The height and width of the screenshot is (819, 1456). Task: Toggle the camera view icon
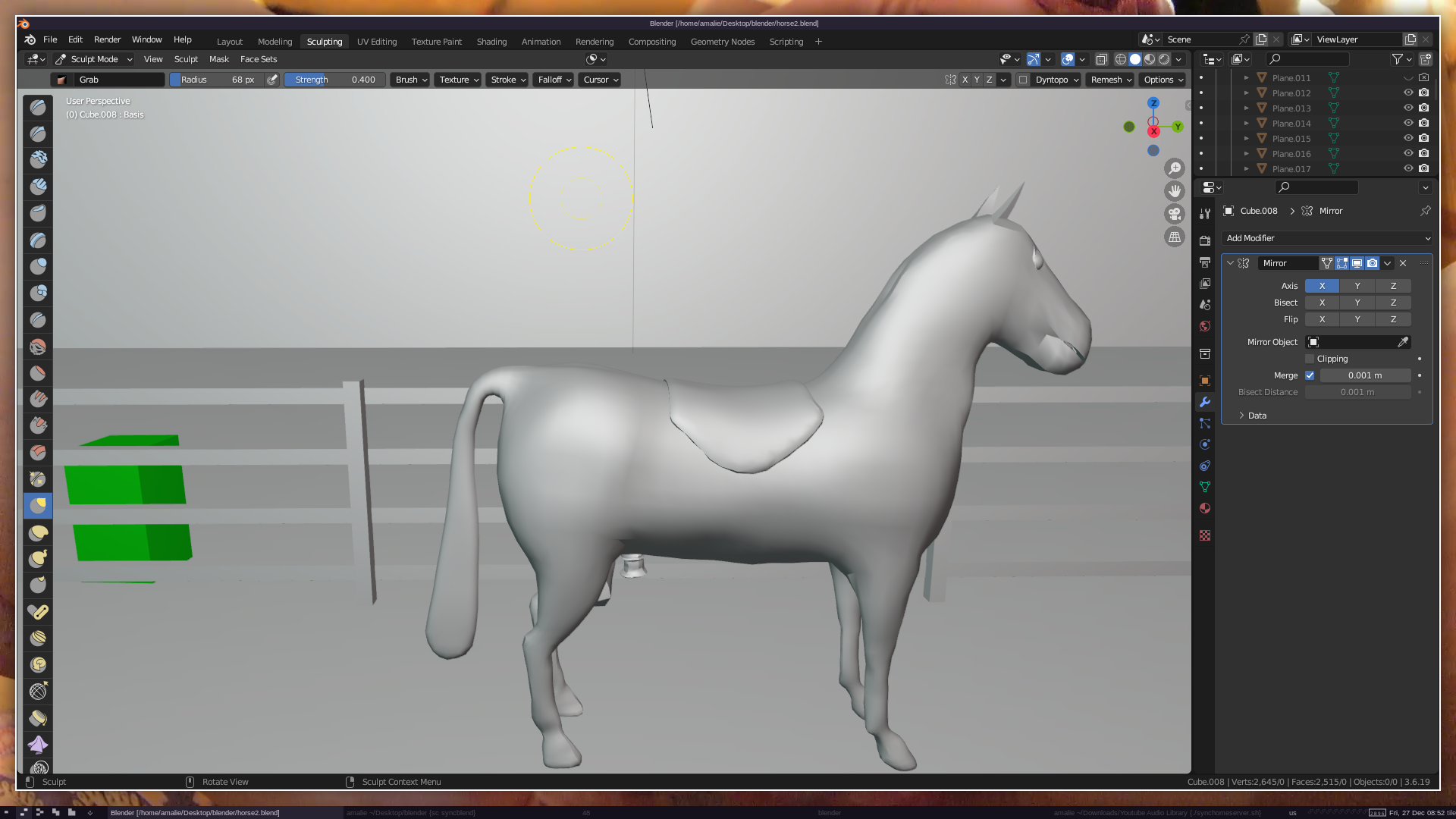coord(1175,214)
